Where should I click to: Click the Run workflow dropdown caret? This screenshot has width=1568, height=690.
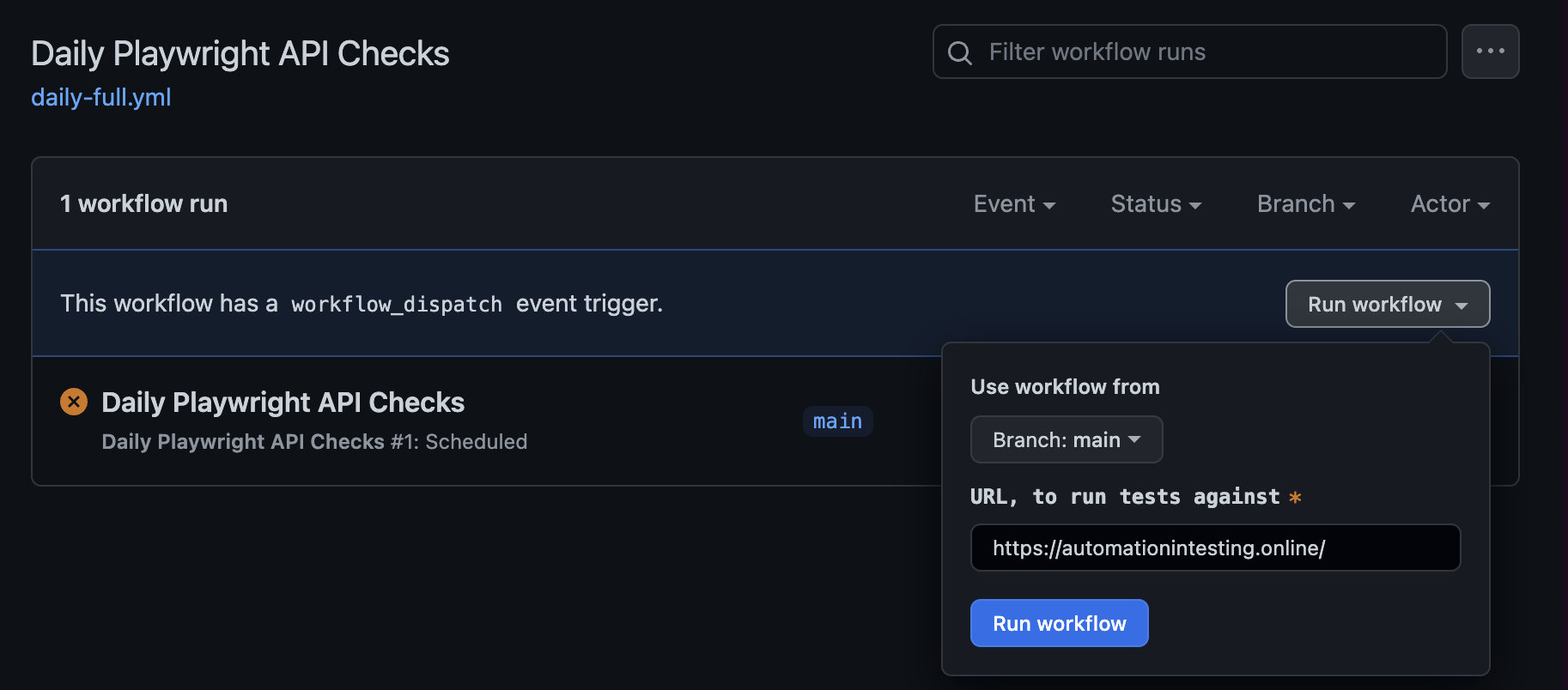click(1462, 306)
